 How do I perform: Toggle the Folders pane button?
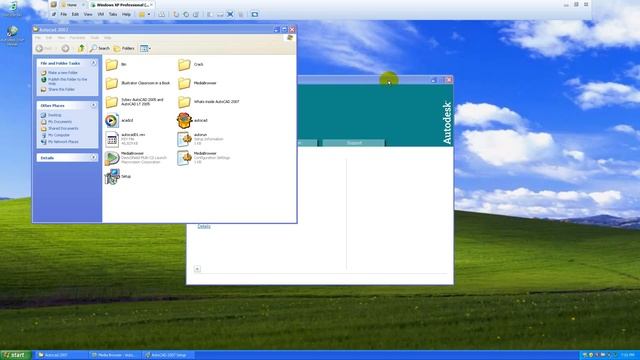coord(124,49)
